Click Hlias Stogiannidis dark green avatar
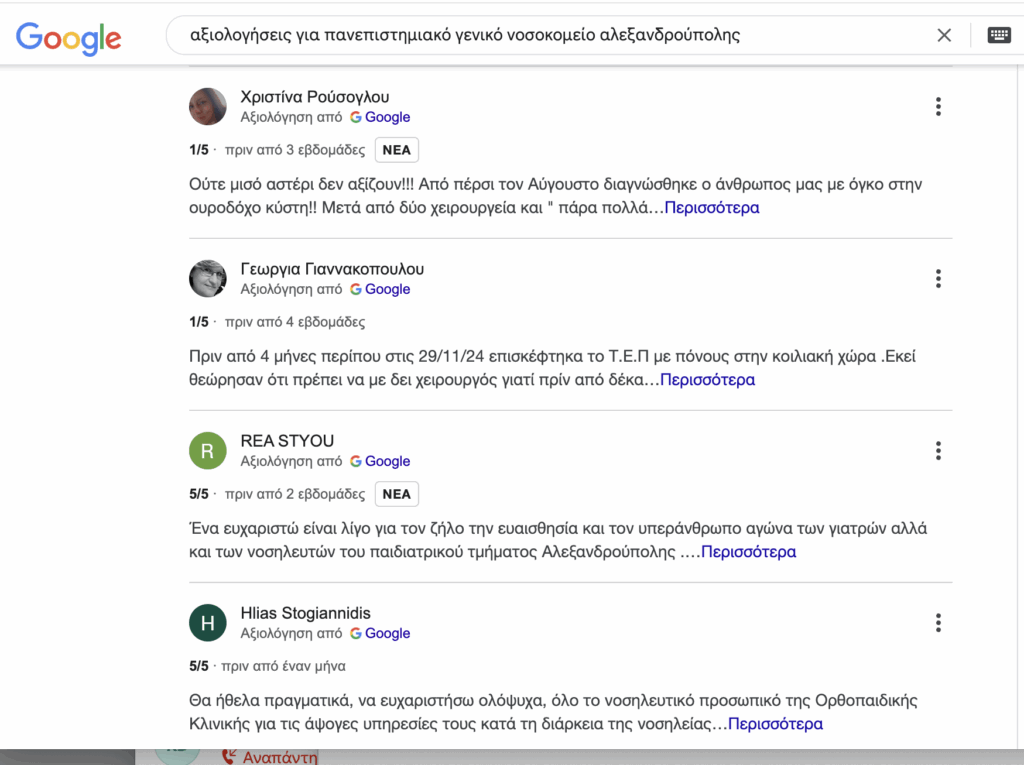 (x=208, y=623)
